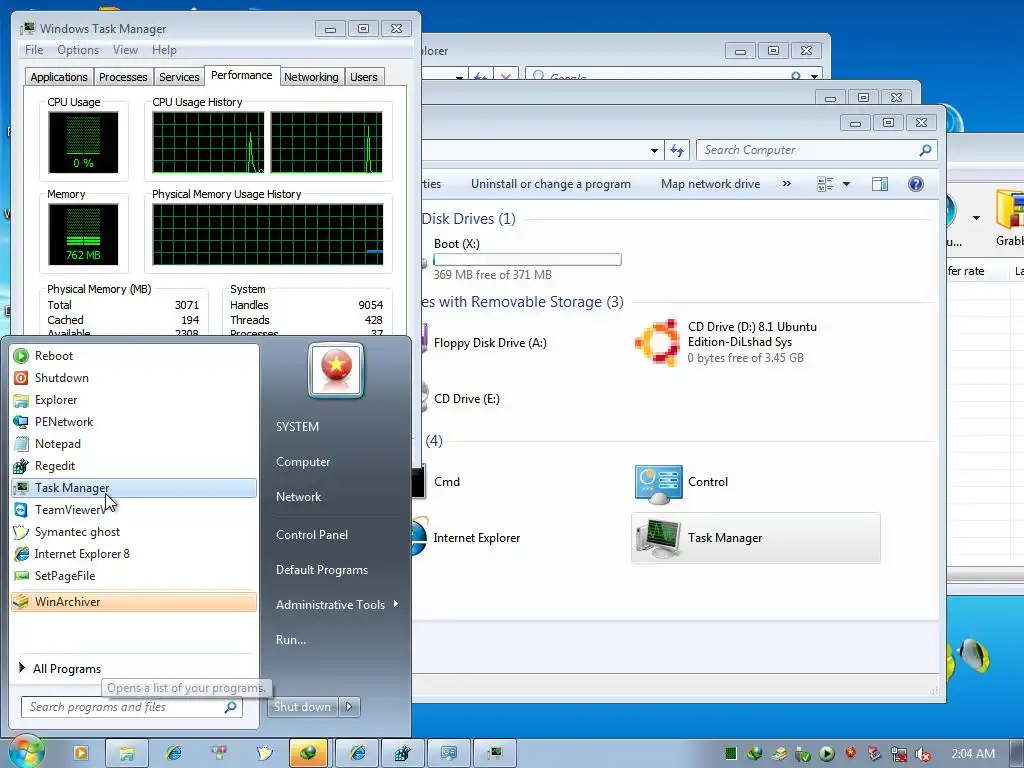Switch to the Networking tab
This screenshot has width=1024, height=768.
[x=311, y=77]
